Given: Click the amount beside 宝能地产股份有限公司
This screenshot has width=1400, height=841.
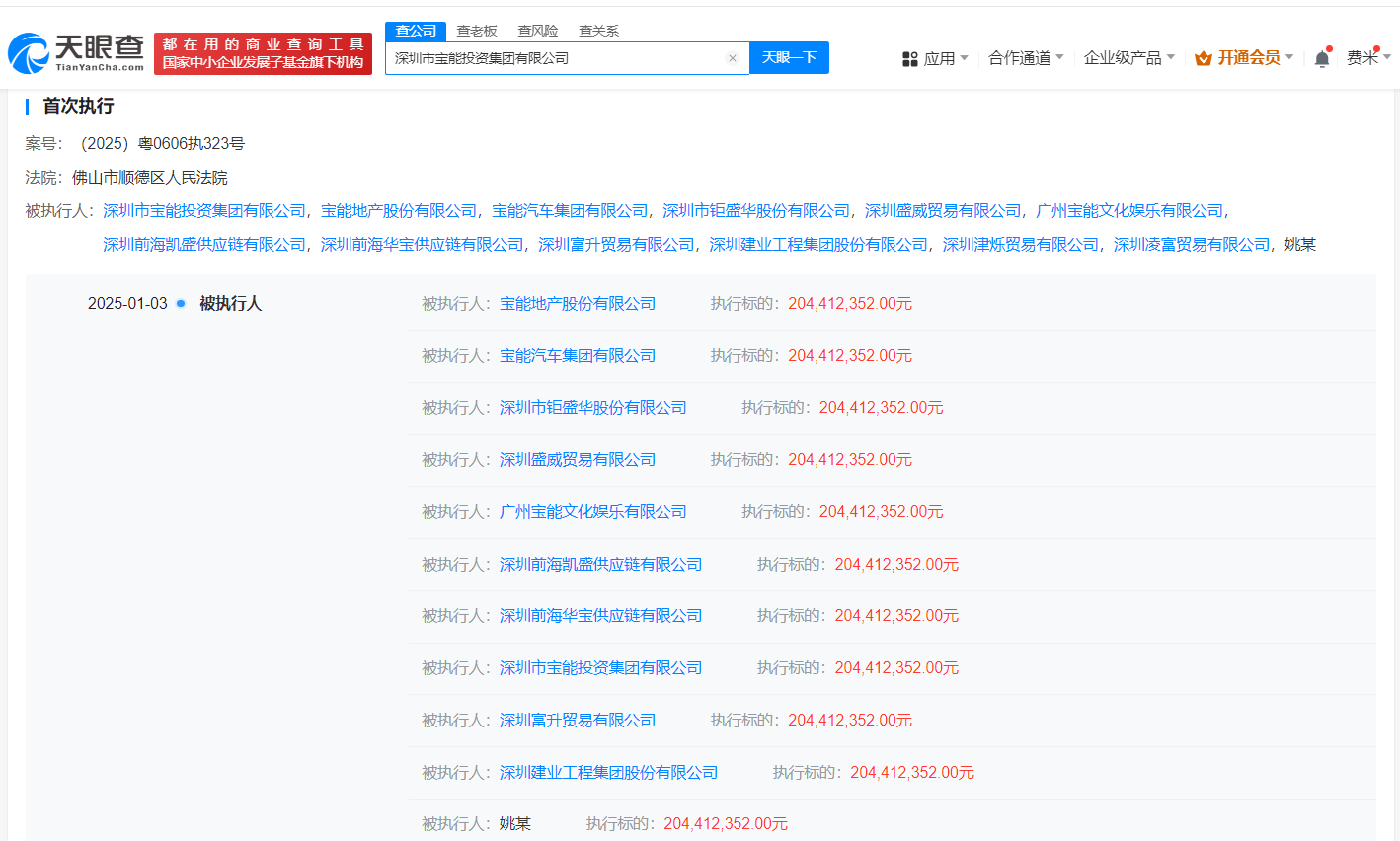Looking at the screenshot, I should [x=850, y=303].
